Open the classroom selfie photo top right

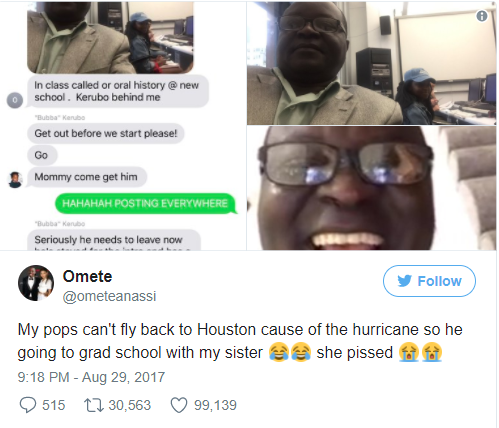tap(371, 63)
